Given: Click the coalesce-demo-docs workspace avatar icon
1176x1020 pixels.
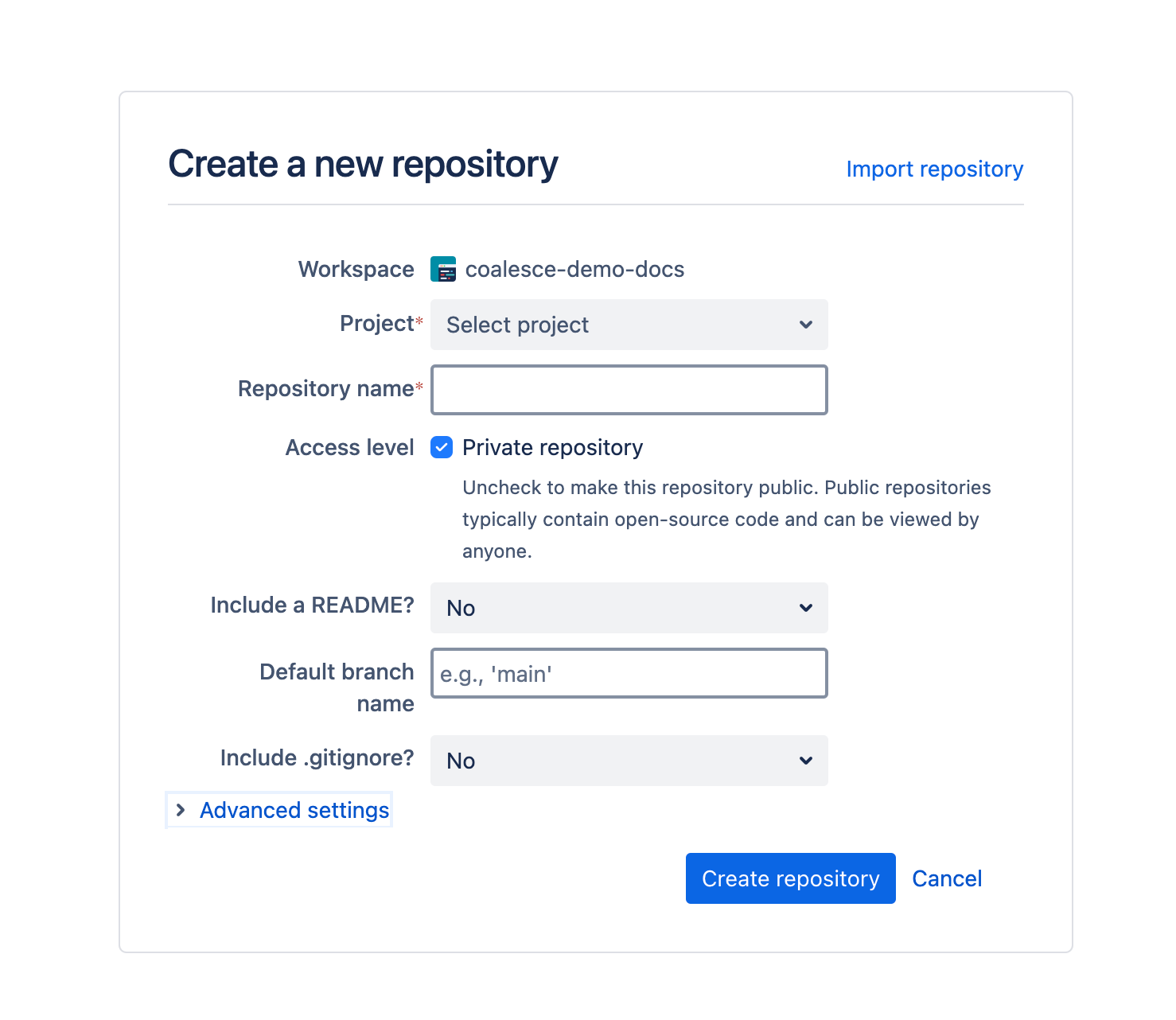Looking at the screenshot, I should pyautogui.click(x=442, y=269).
